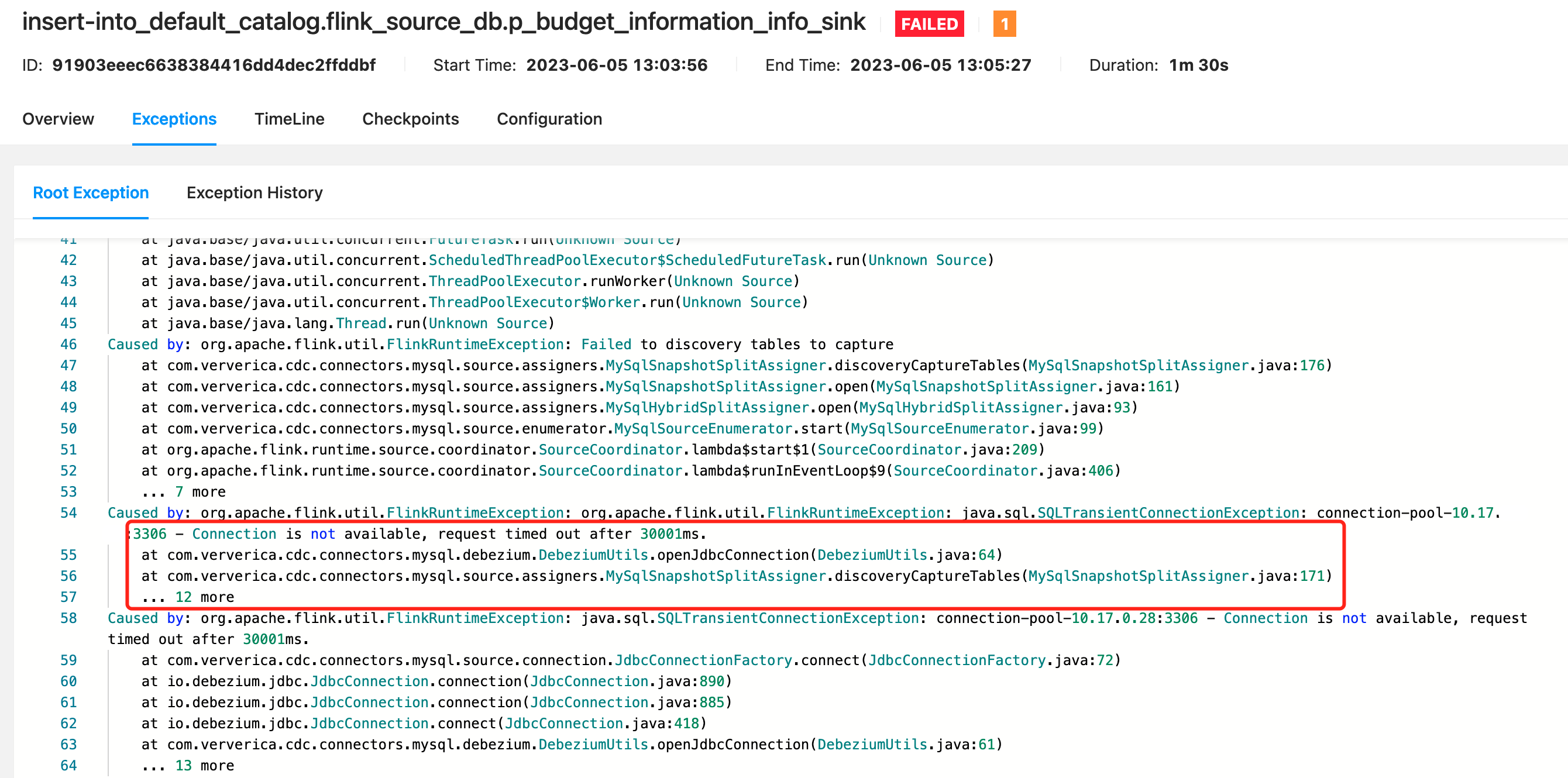Click the Duration value 1m 30s

1198,65
